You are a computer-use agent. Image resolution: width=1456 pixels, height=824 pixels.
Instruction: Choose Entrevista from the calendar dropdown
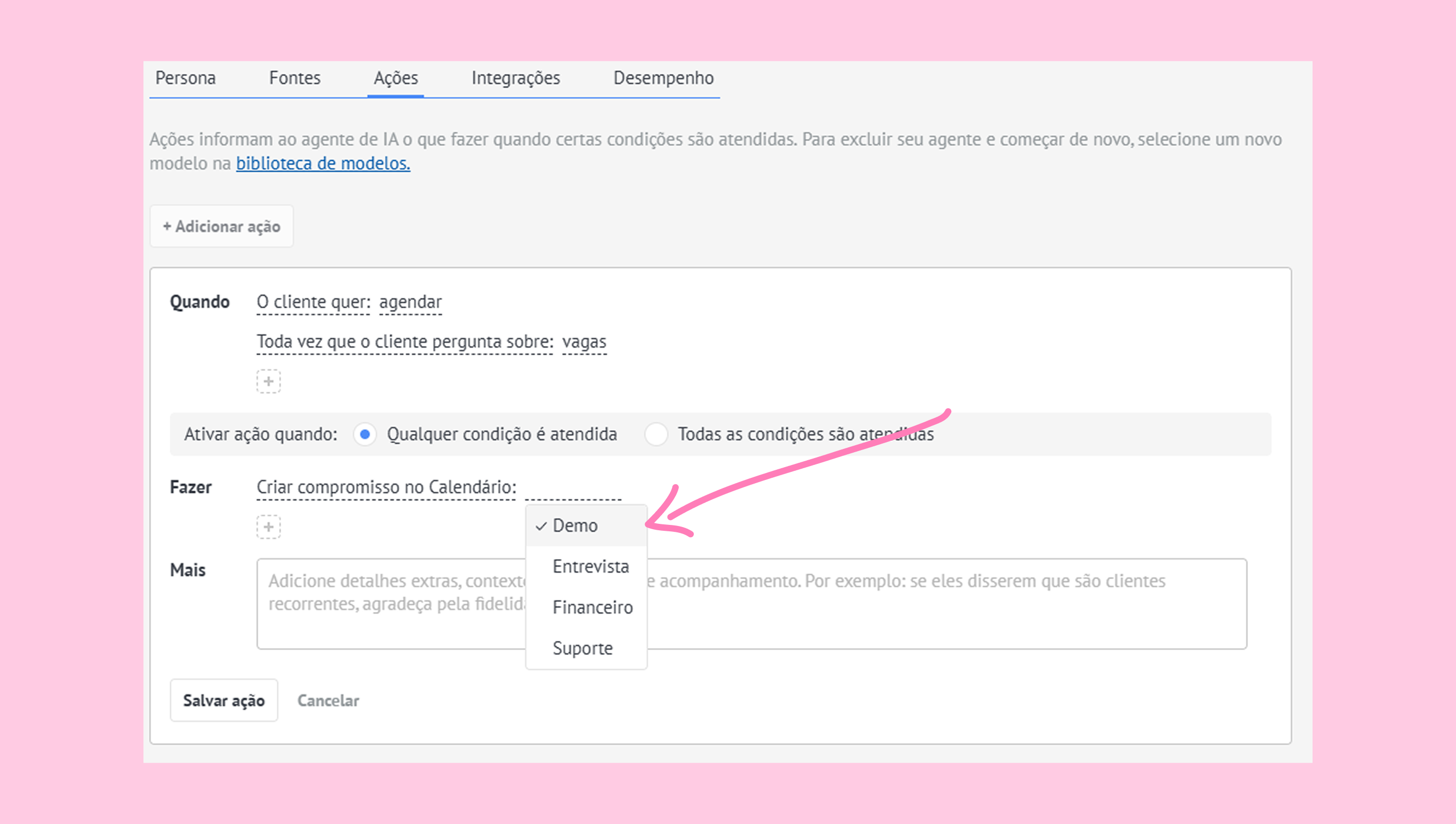tap(590, 567)
